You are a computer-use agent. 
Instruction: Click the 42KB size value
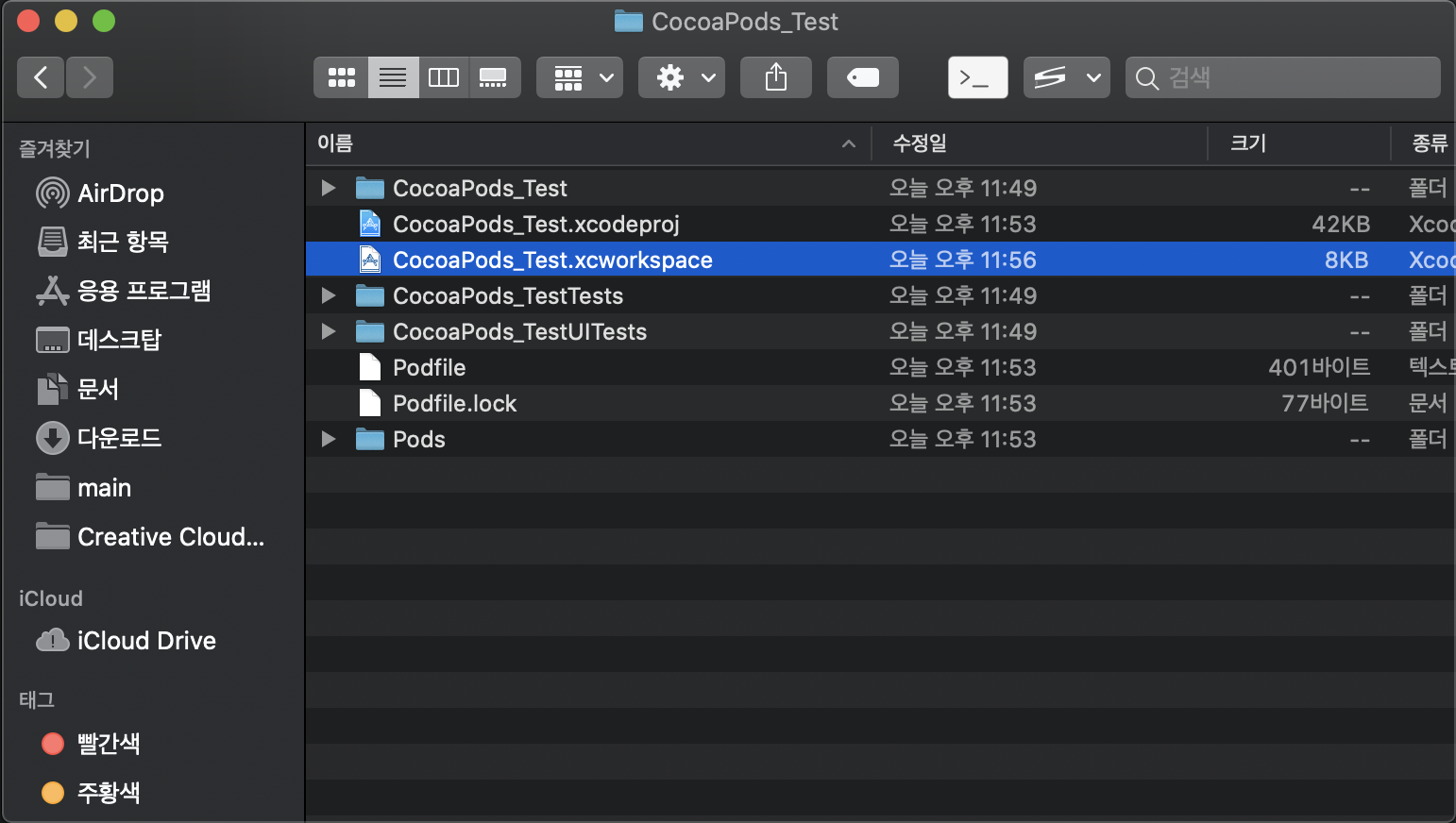point(1341,224)
